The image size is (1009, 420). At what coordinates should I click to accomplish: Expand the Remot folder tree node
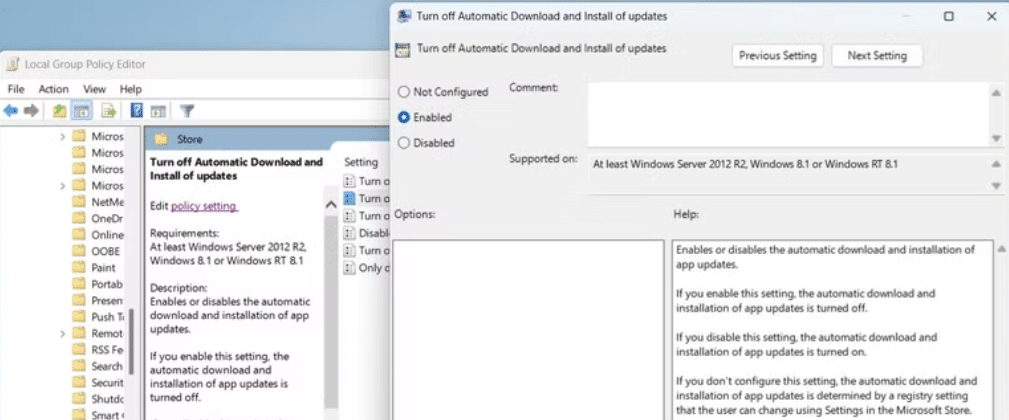(62, 333)
